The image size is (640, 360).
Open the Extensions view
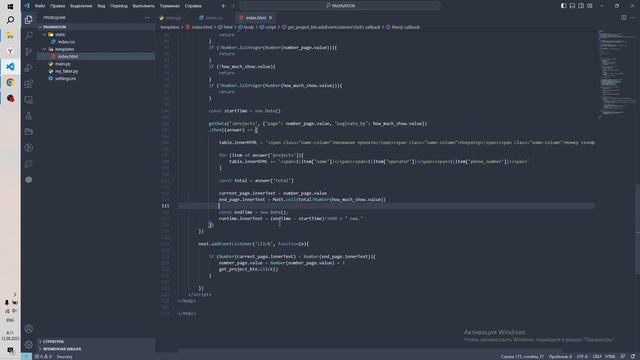pos(29,84)
